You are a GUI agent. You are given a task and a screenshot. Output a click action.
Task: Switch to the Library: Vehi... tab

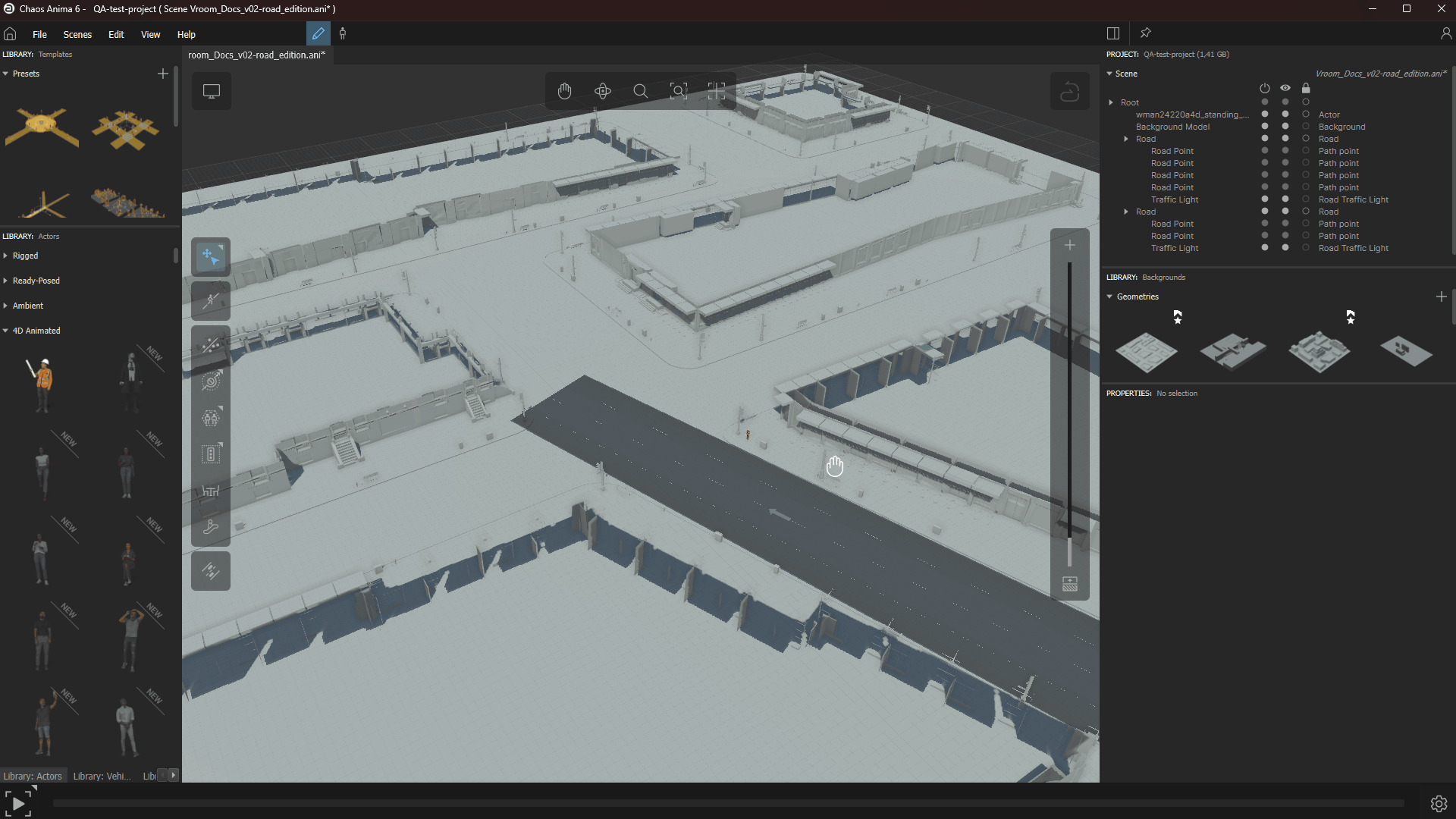coord(102,776)
